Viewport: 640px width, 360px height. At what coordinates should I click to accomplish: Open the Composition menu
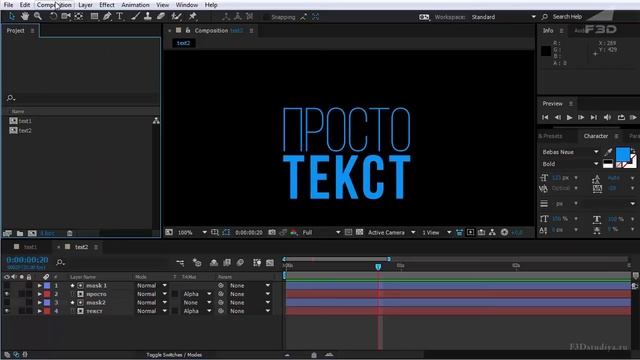(54, 5)
